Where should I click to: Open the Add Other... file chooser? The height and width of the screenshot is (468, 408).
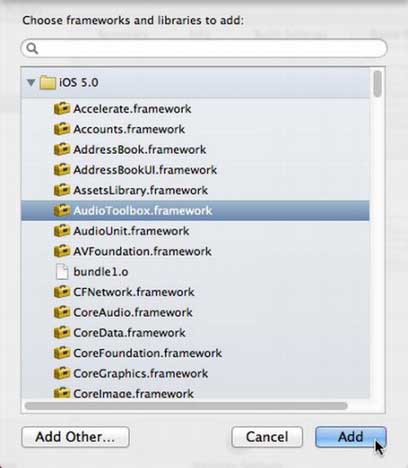coord(75,437)
